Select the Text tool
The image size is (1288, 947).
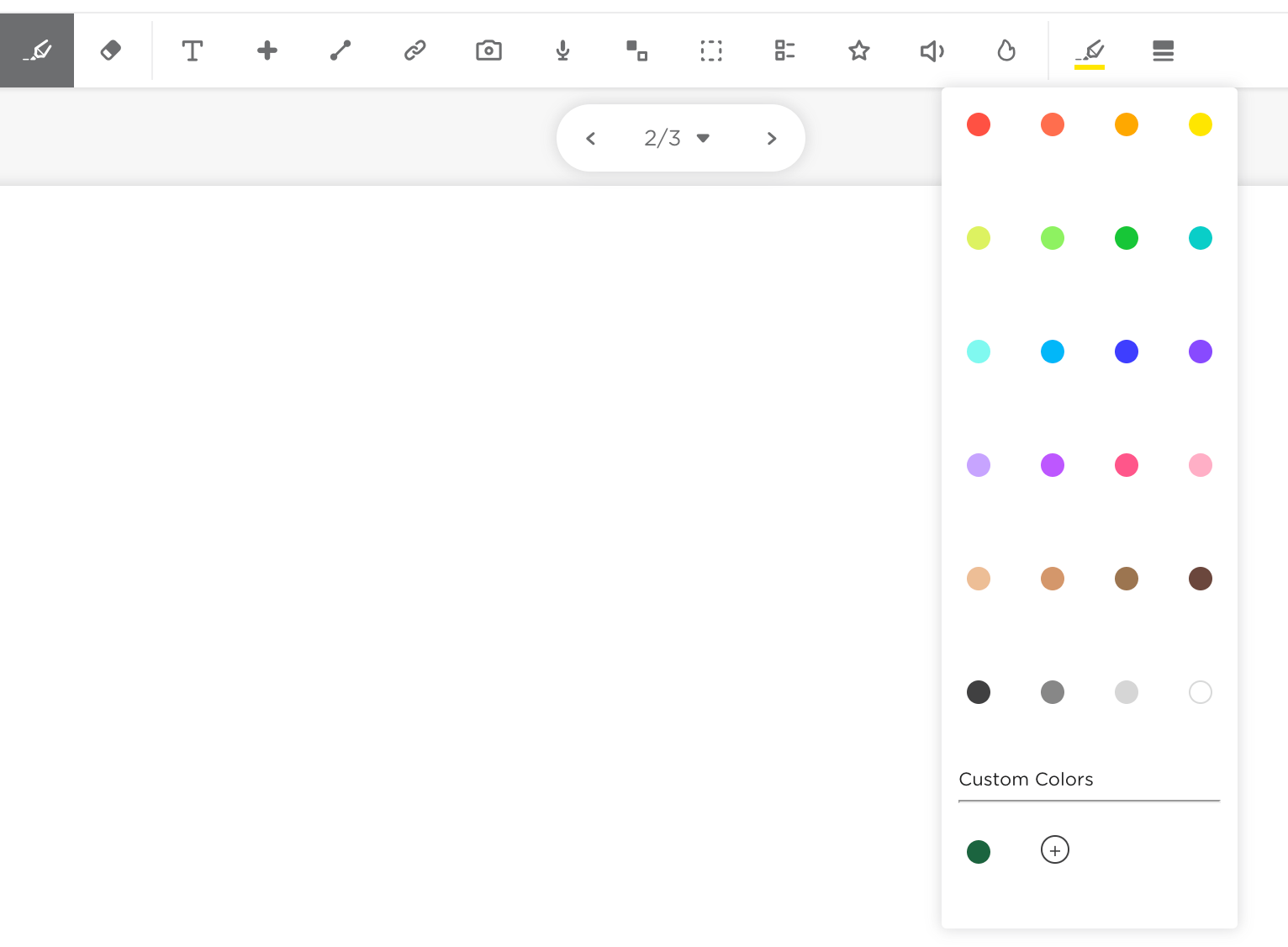pos(193,50)
